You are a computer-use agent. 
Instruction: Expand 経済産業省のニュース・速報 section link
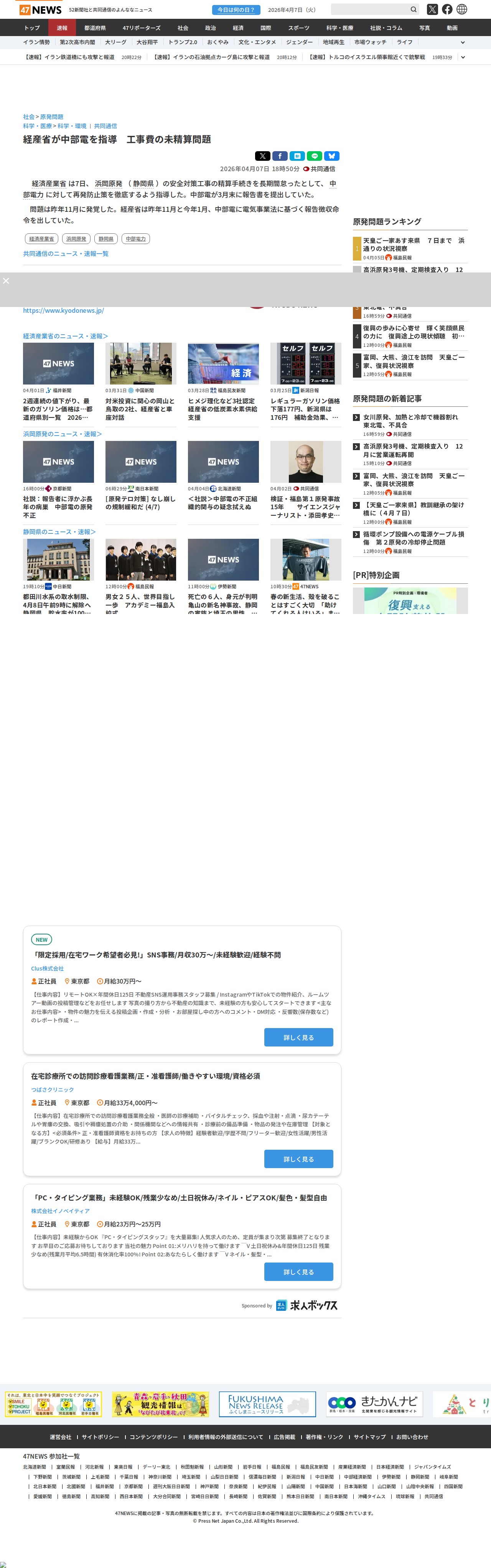pos(65,336)
